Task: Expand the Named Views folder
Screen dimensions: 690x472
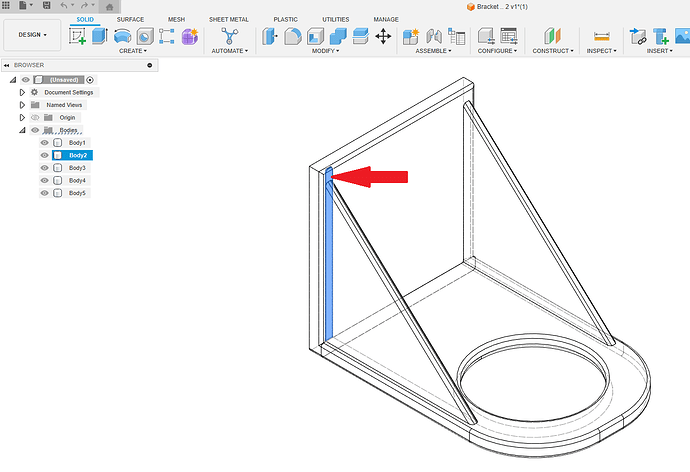Action: coord(22,105)
